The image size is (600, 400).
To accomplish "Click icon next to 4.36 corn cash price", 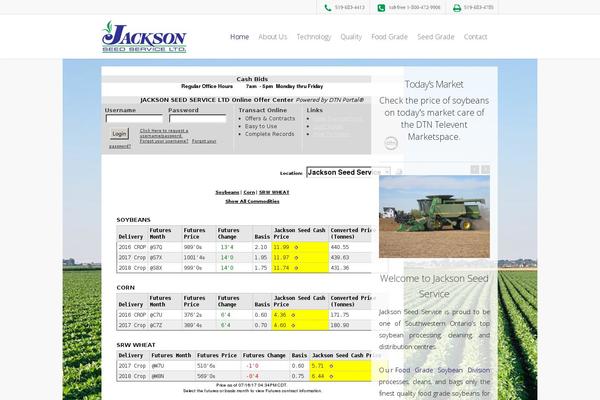I will (x=293, y=315).
